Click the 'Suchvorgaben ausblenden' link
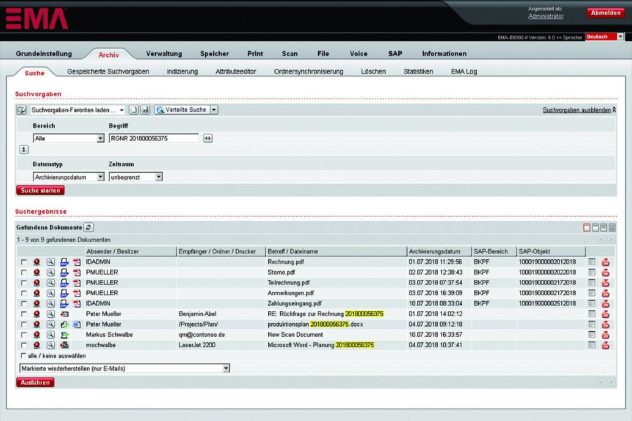Screen dimensions: 632x421 point(576,109)
